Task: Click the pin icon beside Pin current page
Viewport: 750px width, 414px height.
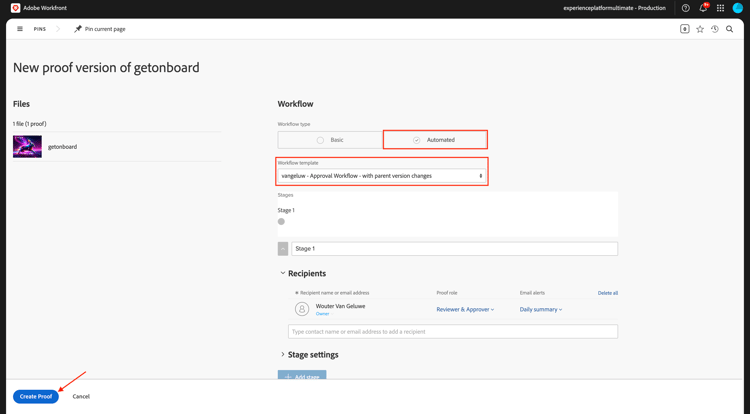Action: point(77,29)
